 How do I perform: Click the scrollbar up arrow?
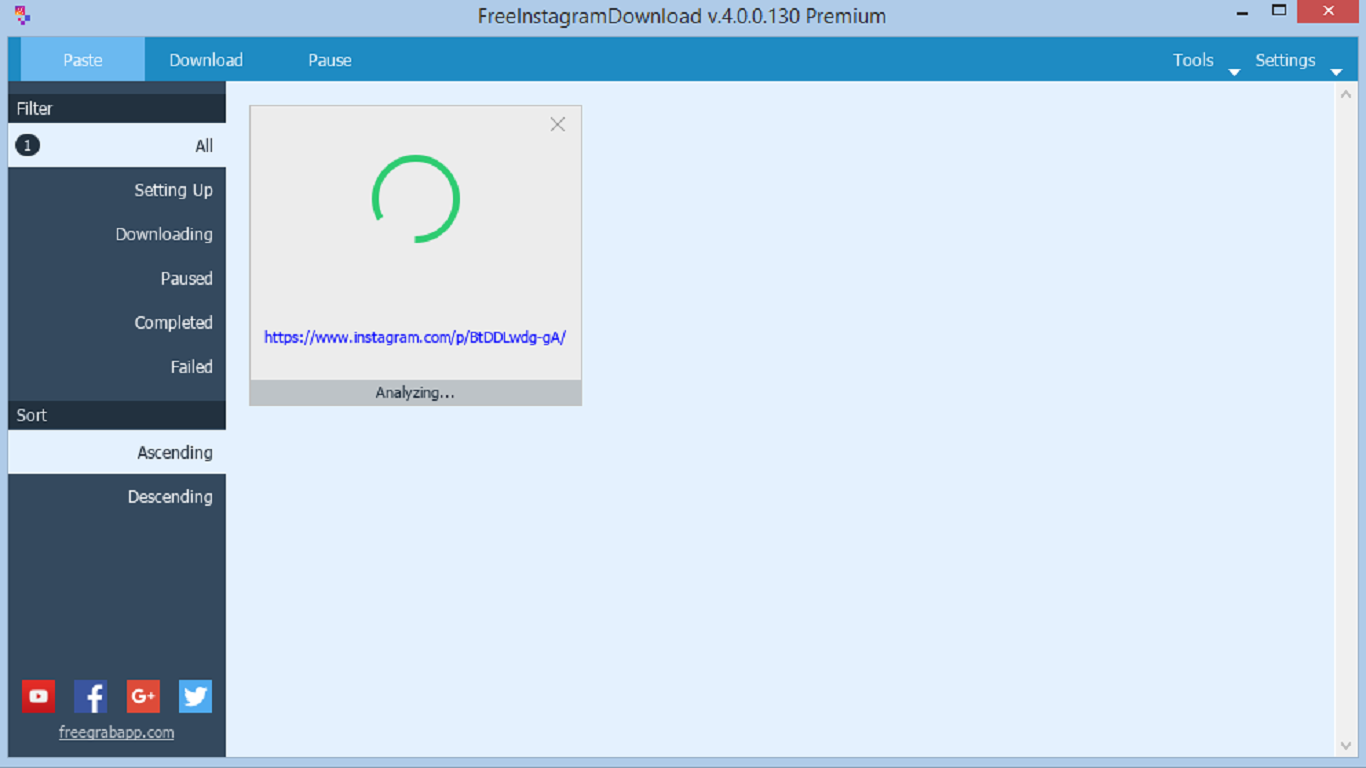tap(1345, 94)
